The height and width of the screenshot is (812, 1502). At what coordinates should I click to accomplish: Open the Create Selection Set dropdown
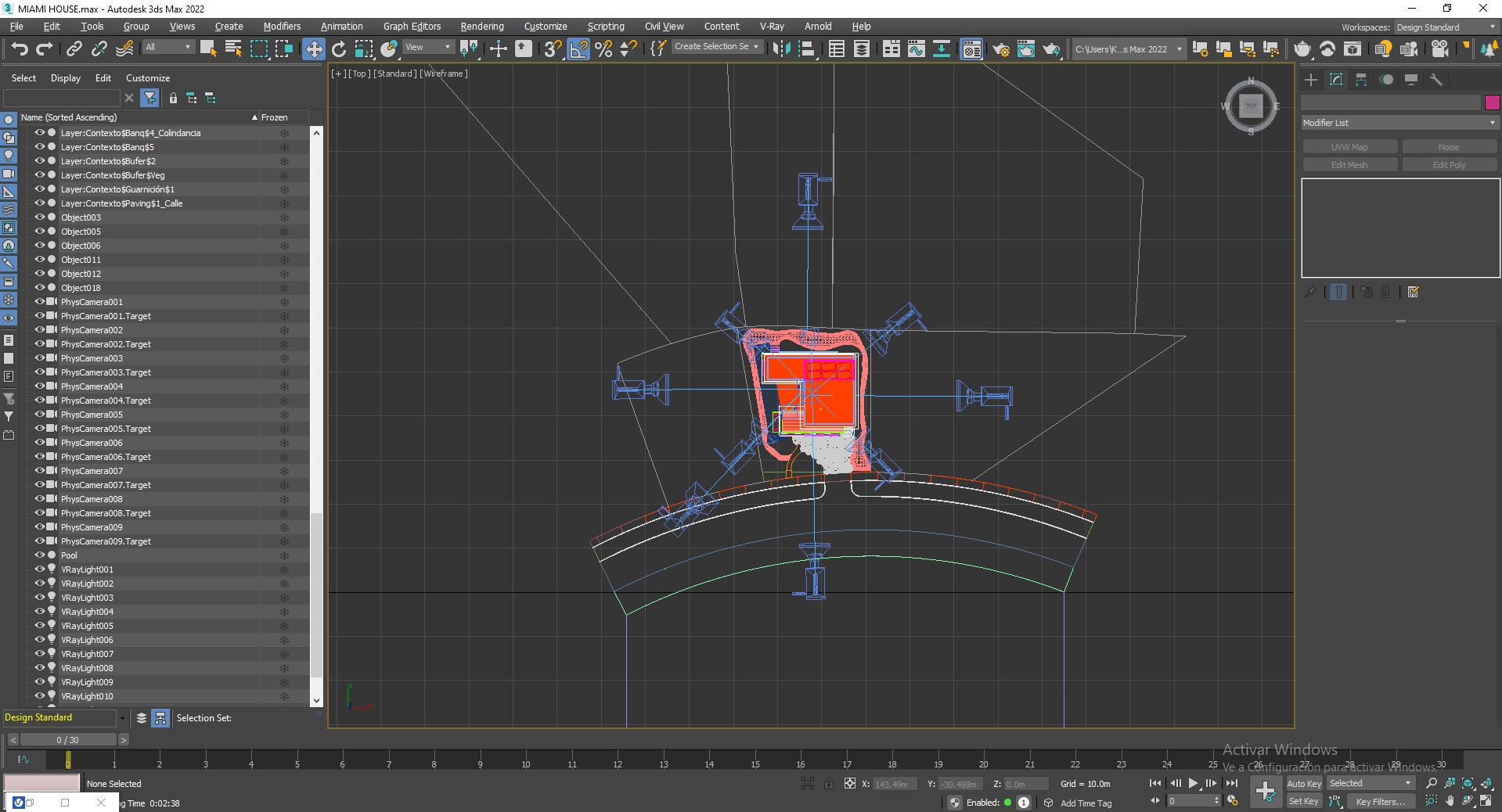coord(716,47)
